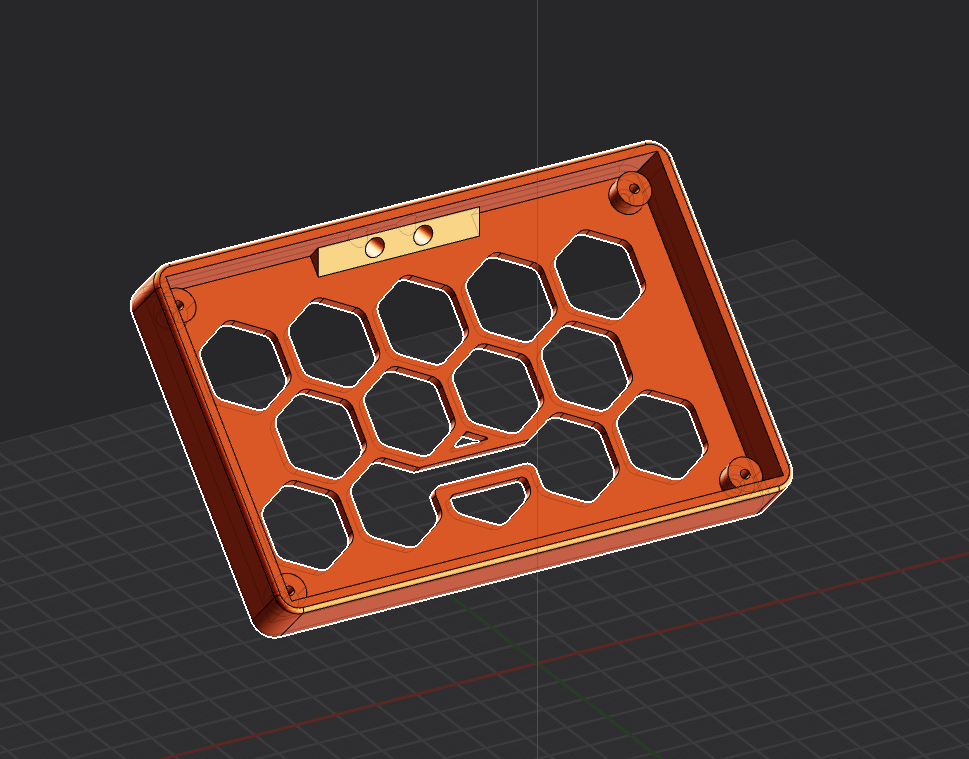Viewport: 969px width, 759px height.
Task: Select the top-right corner screw post
Action: pos(630,192)
